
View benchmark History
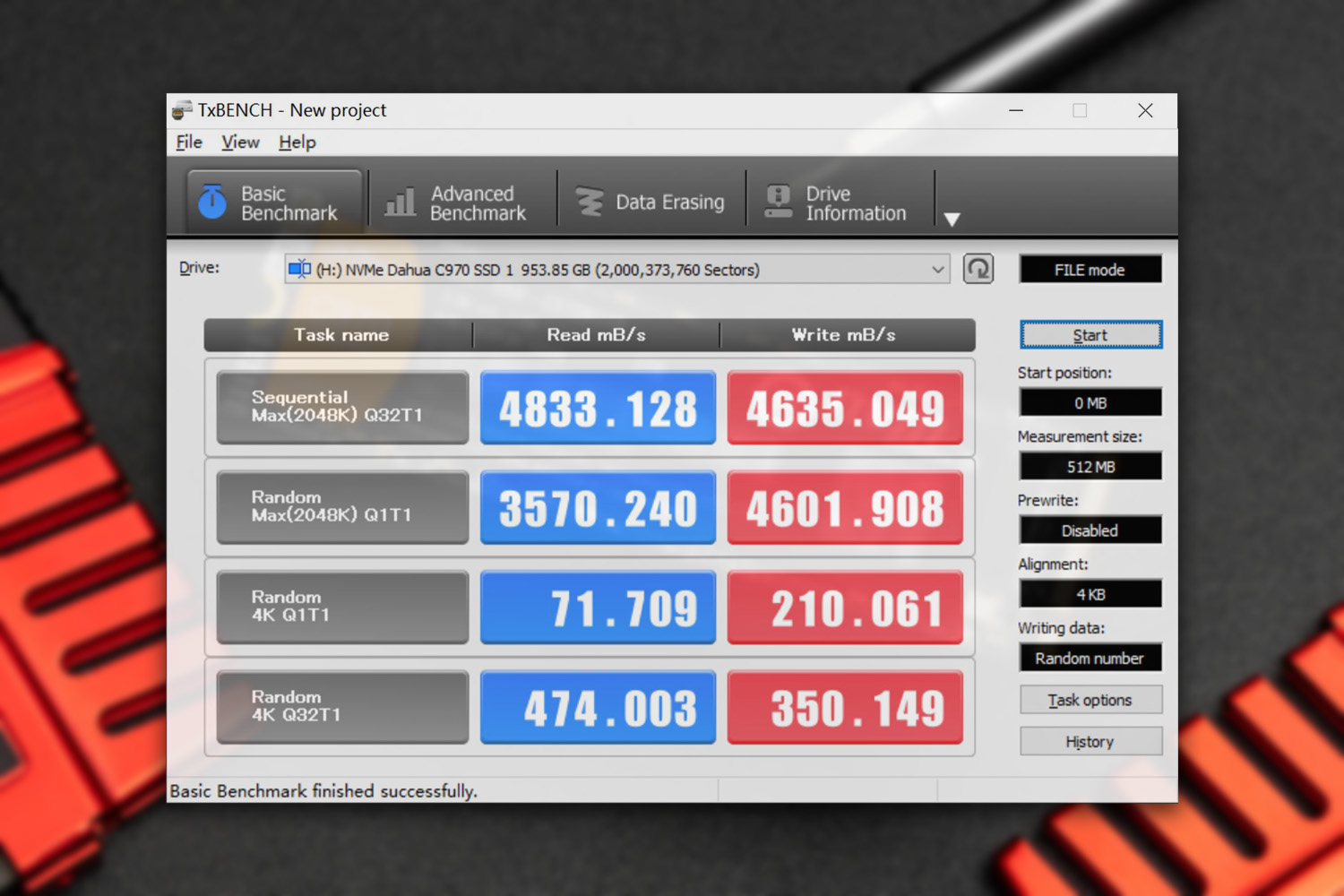pyautogui.click(x=1090, y=741)
